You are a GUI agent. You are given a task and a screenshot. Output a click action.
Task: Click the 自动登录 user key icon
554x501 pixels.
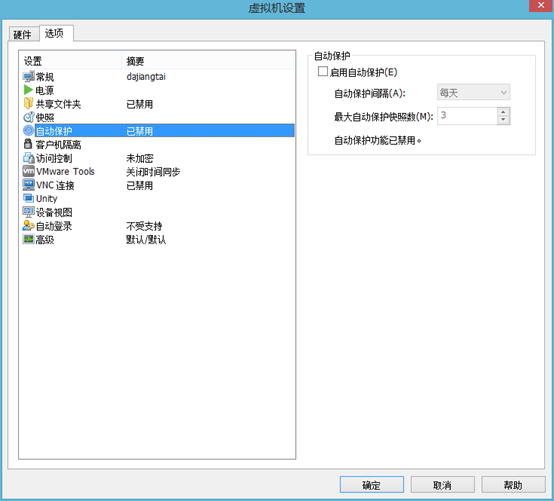pos(28,226)
